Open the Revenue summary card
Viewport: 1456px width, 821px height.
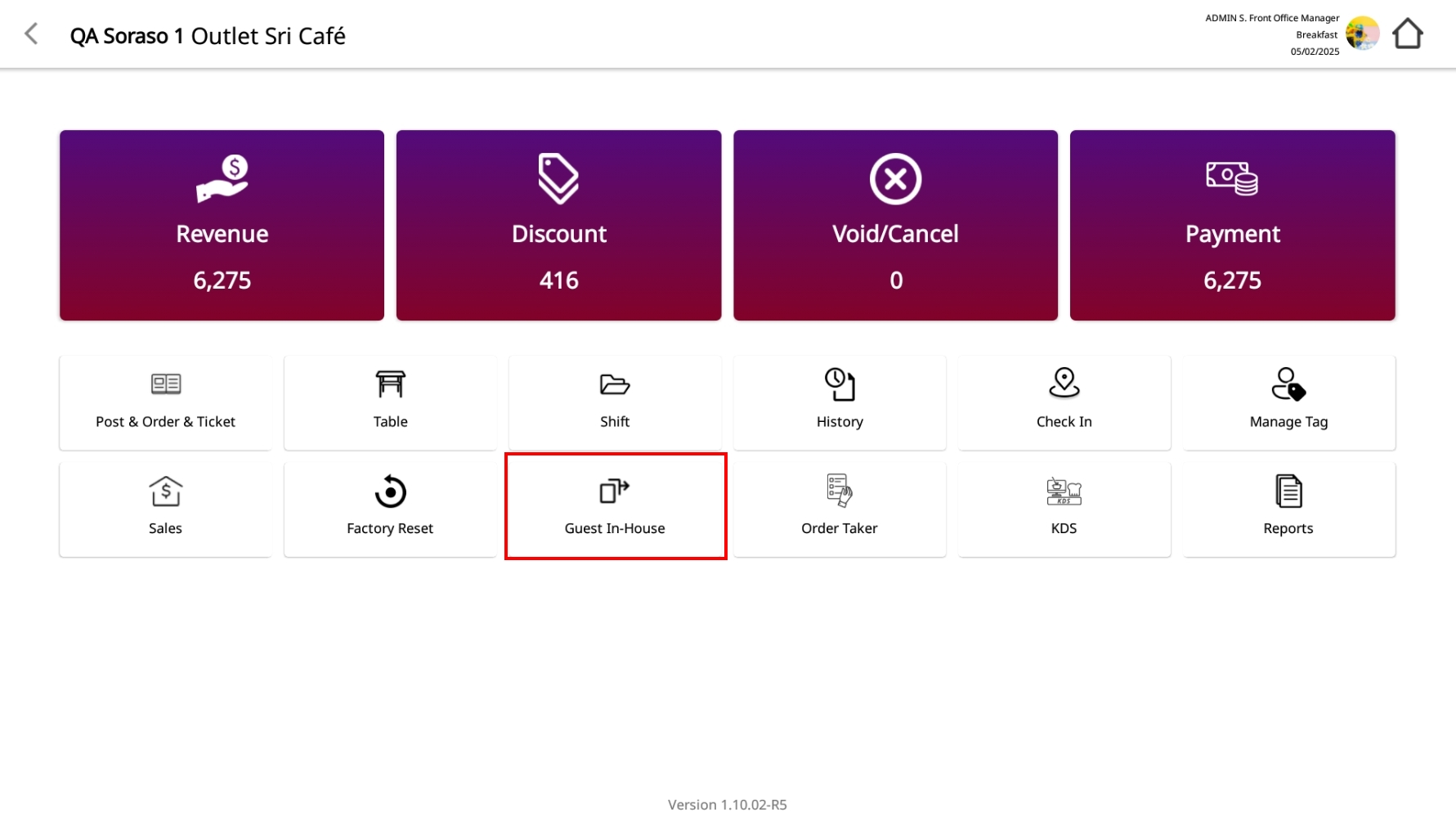222,225
